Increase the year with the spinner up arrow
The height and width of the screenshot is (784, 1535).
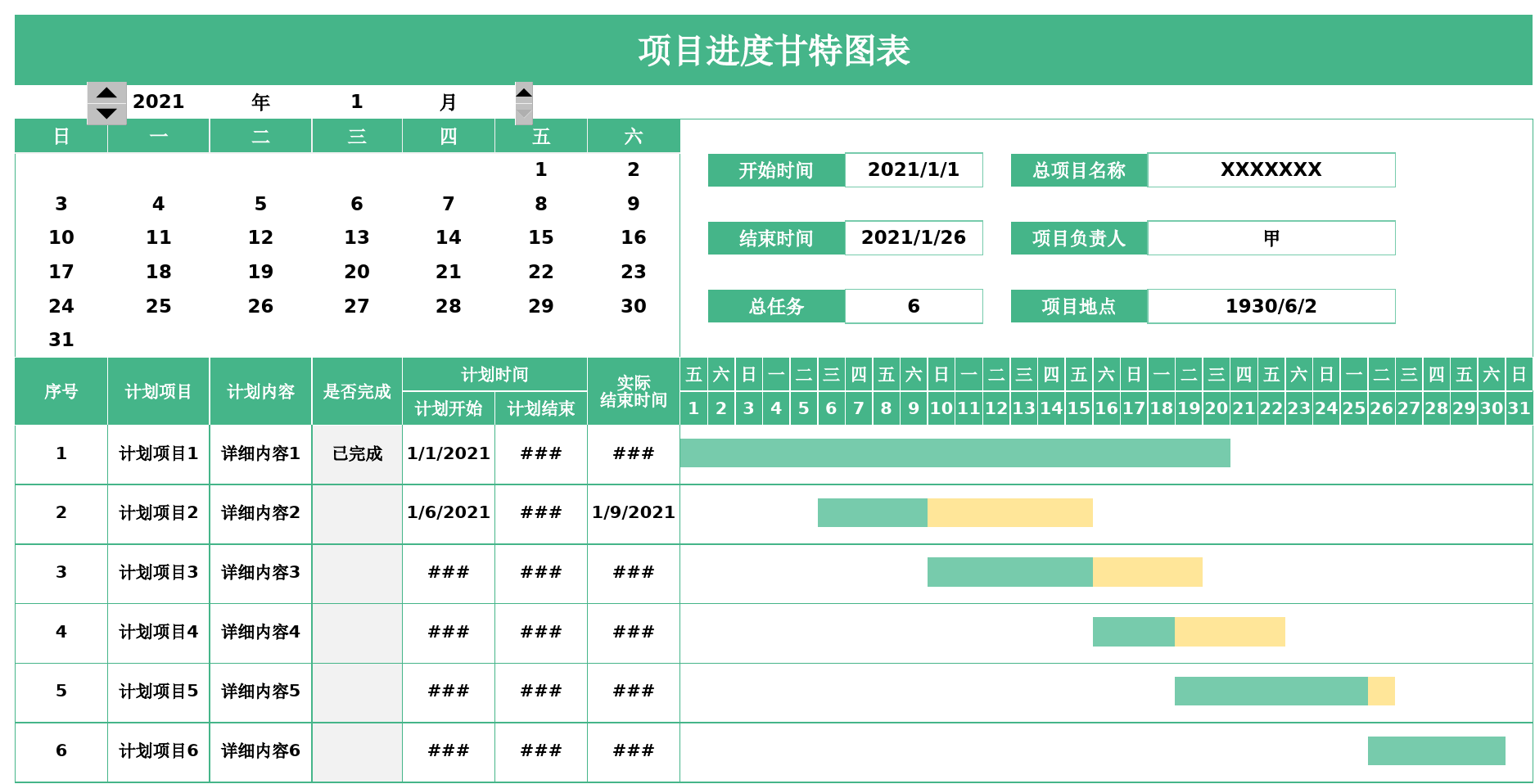[107, 92]
